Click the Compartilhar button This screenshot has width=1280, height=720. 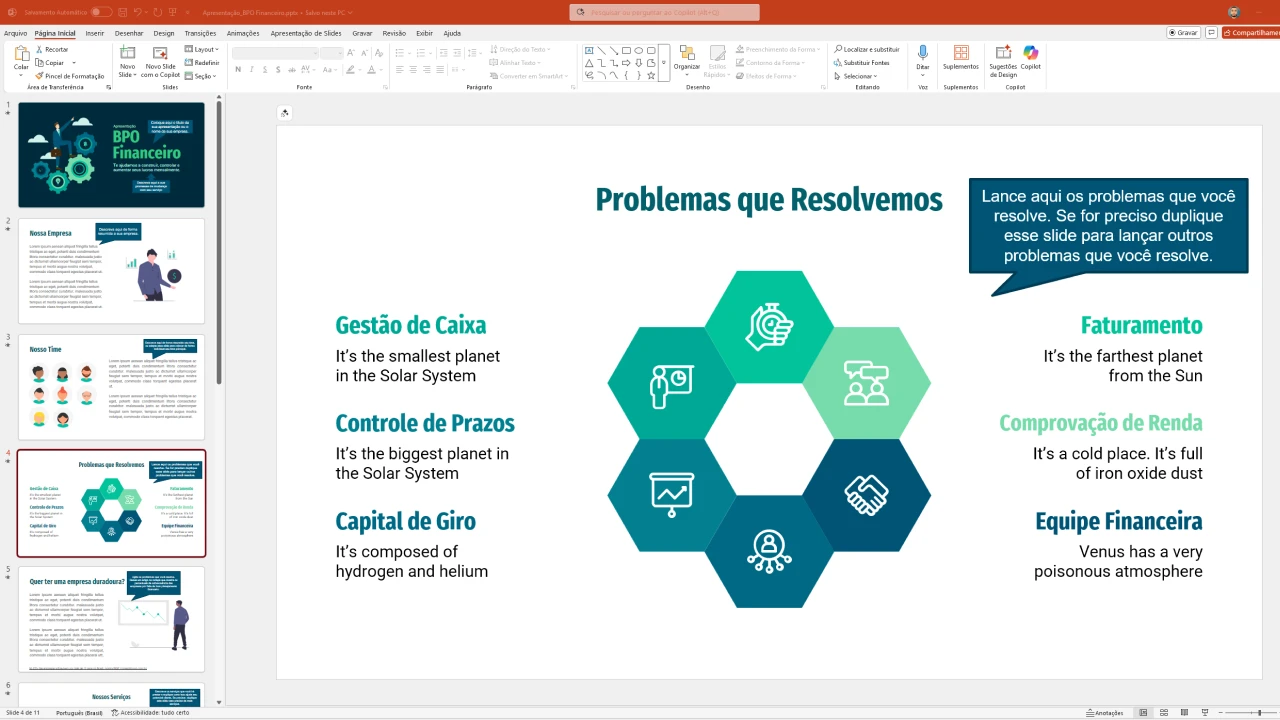1253,33
